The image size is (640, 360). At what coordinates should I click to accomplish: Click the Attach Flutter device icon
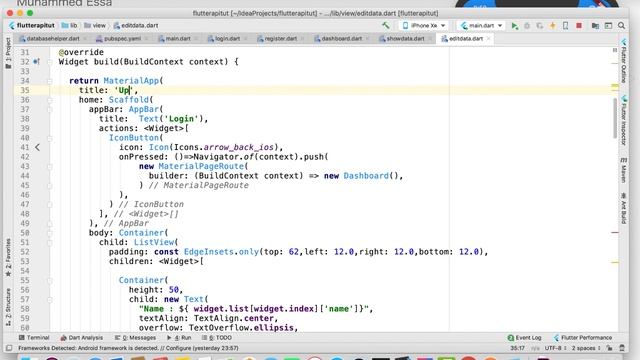[x=565, y=26]
